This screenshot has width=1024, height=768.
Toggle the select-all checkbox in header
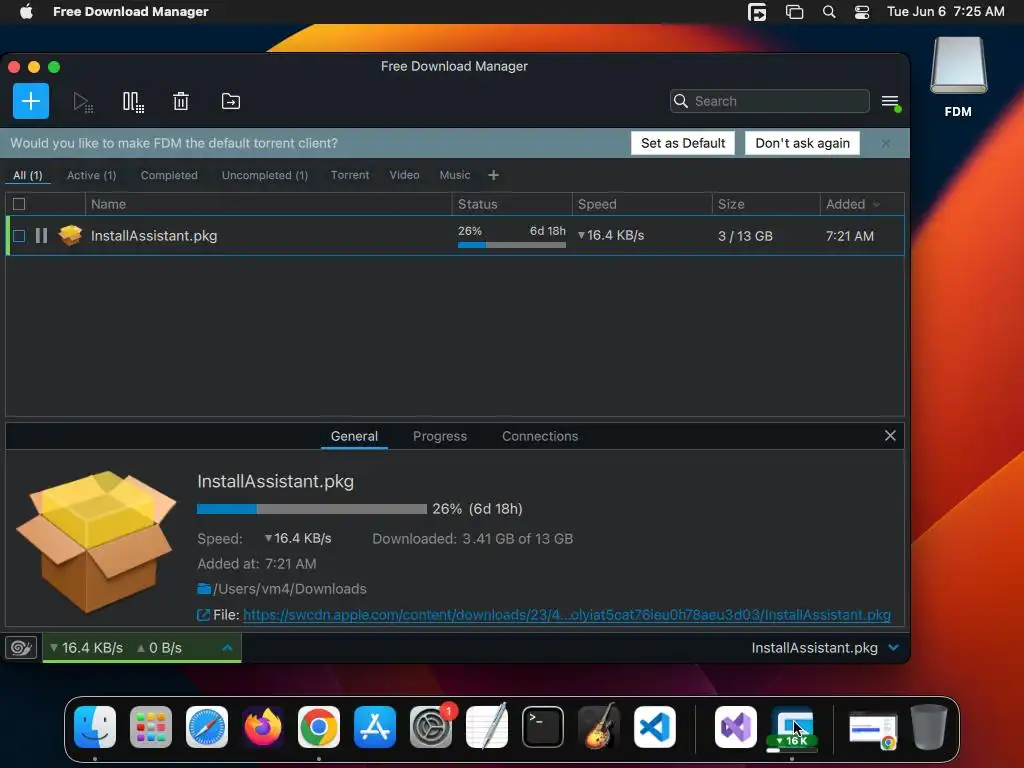19,204
